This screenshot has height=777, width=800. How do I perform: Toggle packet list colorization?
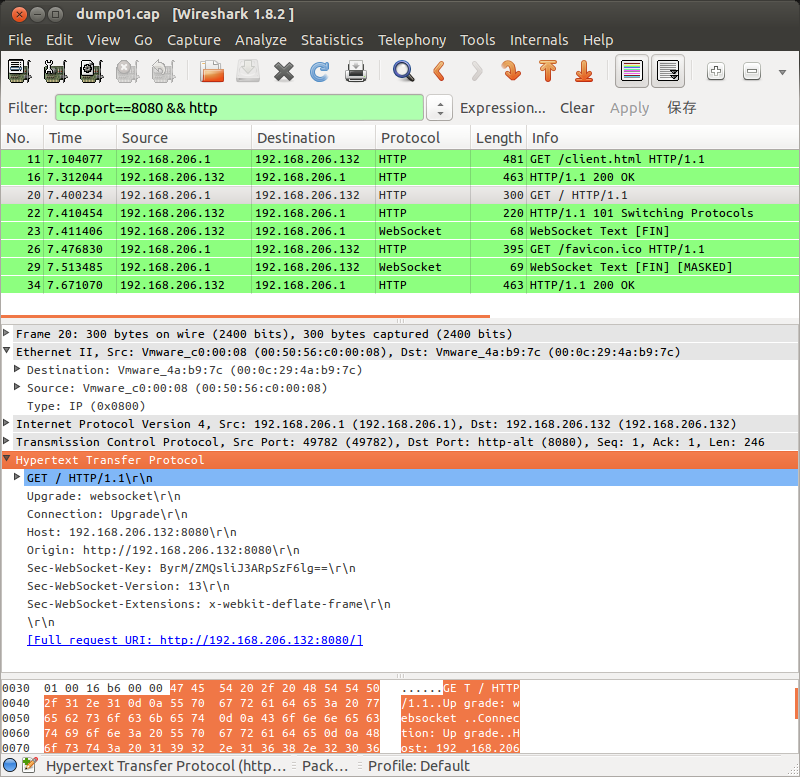632,71
